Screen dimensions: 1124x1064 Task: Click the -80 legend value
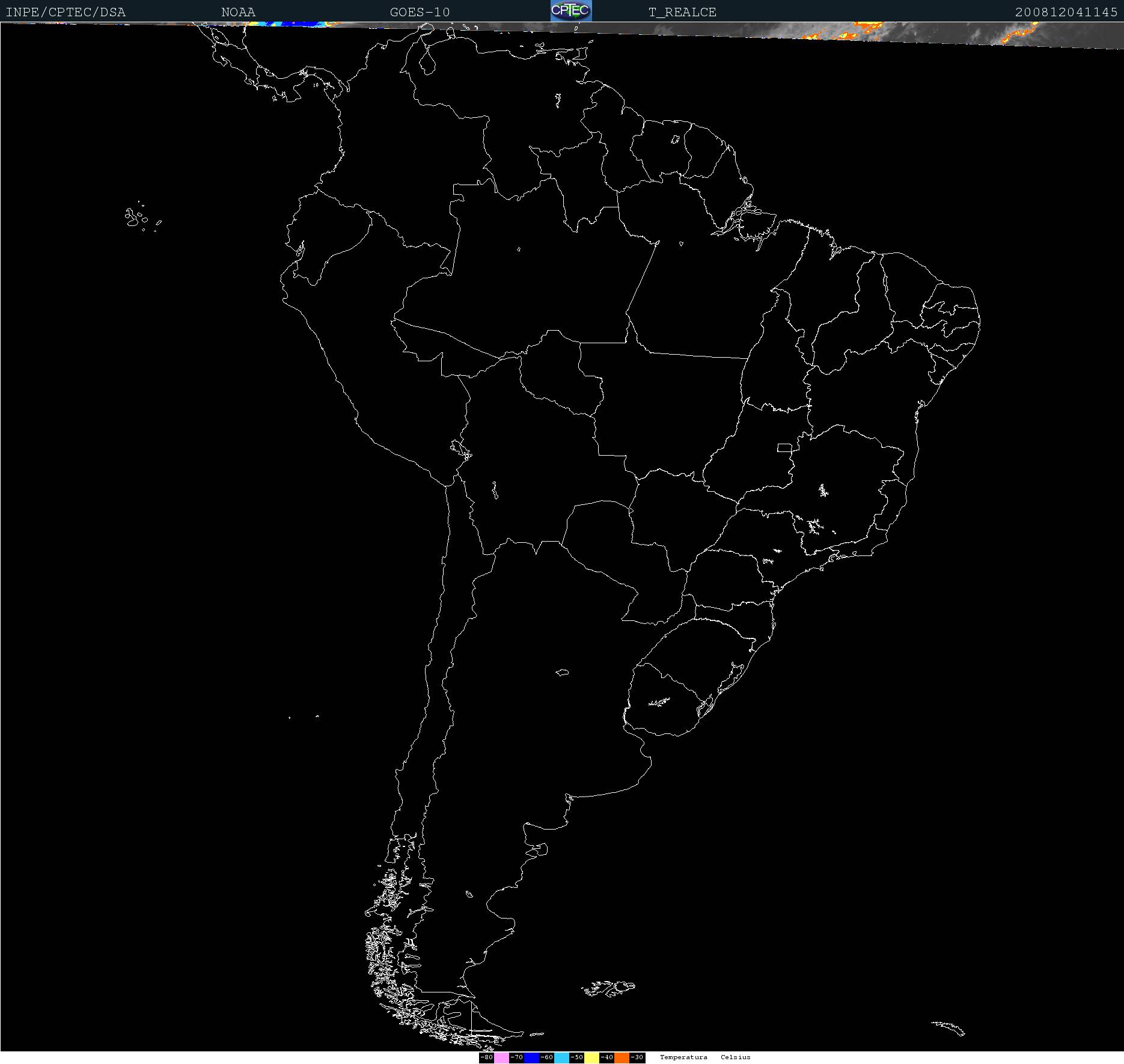pyautogui.click(x=487, y=1057)
